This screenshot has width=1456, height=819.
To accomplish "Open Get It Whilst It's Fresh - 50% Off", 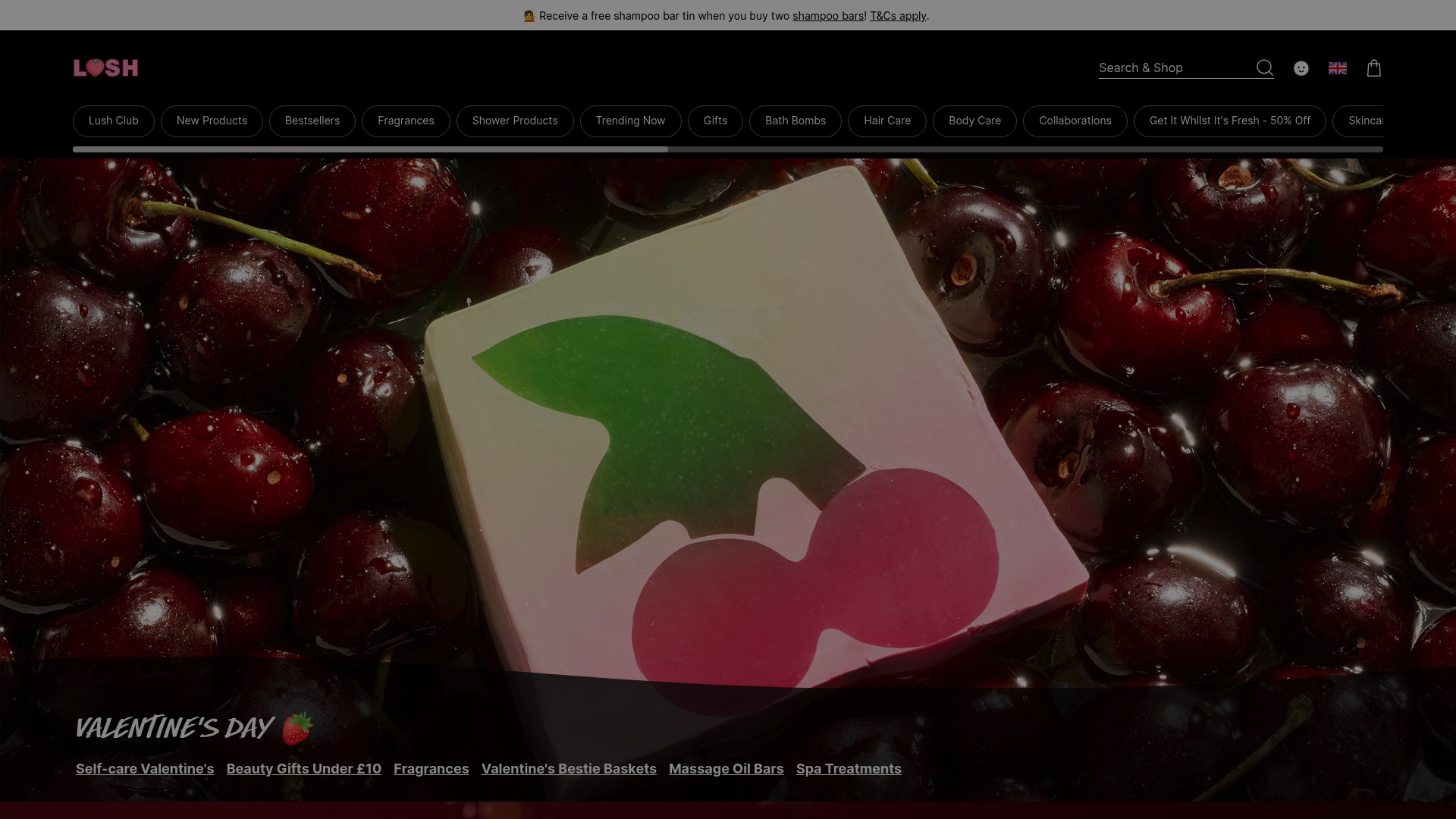I will click(1230, 121).
